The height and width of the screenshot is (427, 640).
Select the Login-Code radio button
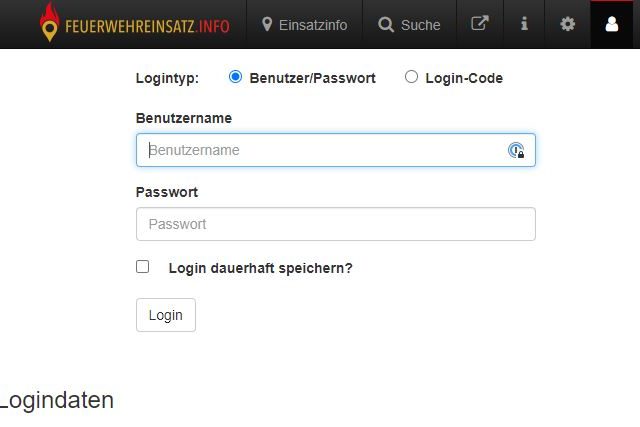pos(411,77)
